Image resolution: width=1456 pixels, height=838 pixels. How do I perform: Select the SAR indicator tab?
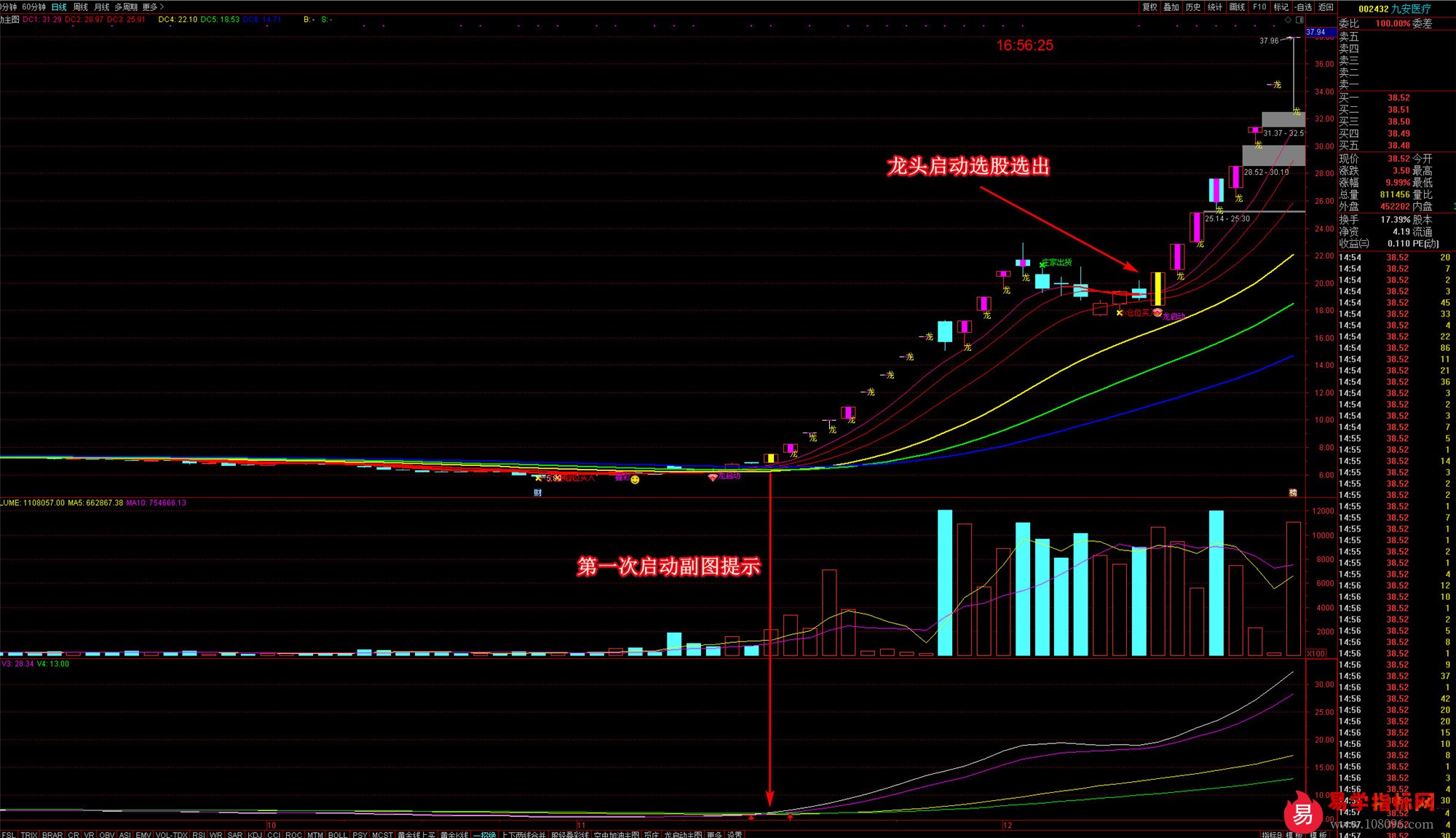(235, 834)
